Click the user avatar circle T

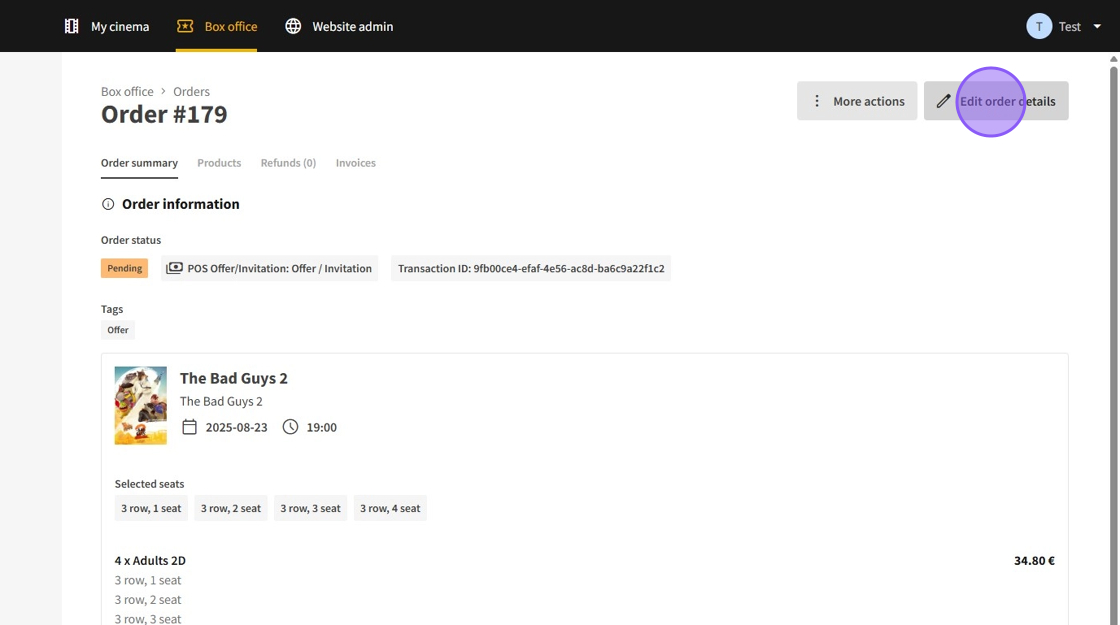point(1039,26)
